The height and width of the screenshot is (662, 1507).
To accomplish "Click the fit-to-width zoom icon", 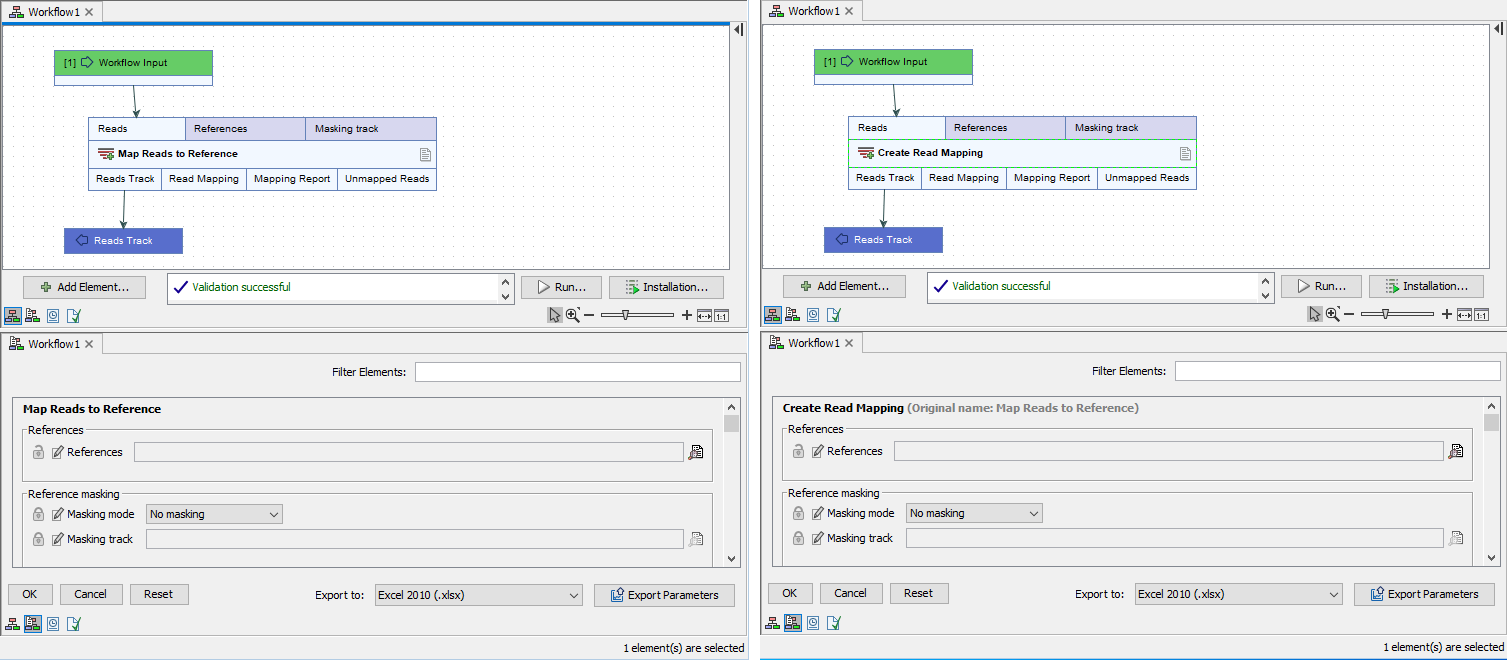I will (703, 314).
